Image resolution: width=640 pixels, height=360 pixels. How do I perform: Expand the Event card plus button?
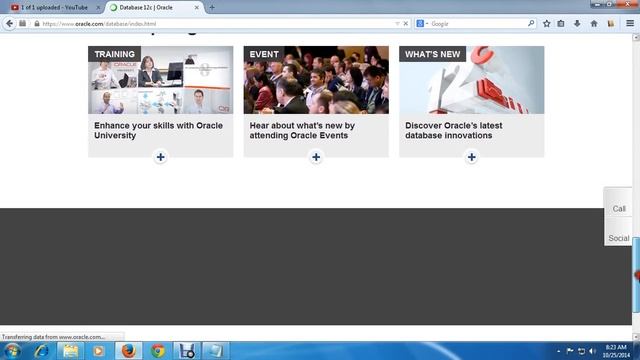click(316, 157)
